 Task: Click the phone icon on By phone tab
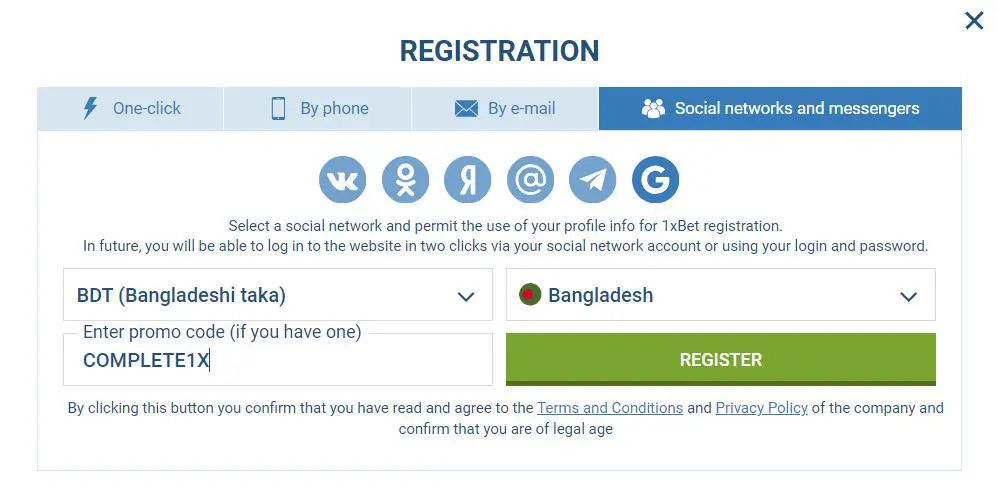[x=279, y=109]
